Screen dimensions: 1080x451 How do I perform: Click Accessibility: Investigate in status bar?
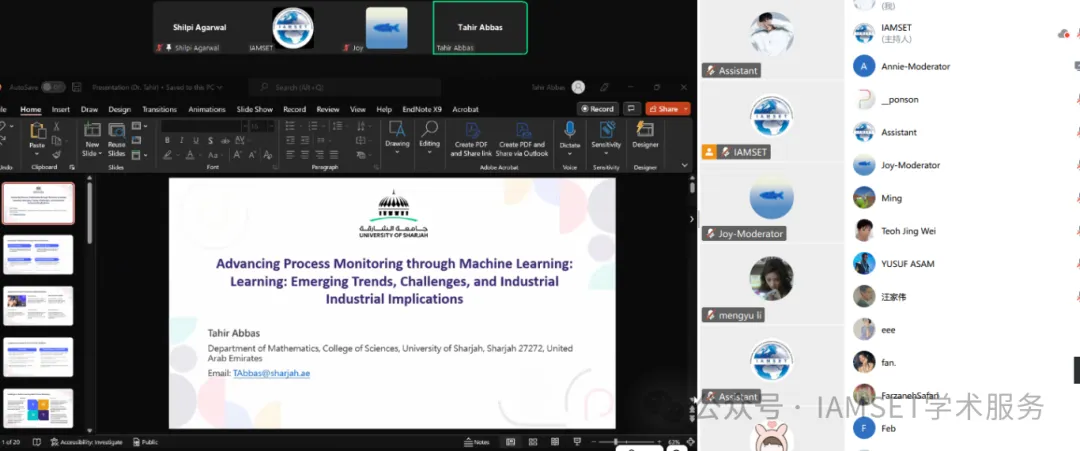[86, 442]
